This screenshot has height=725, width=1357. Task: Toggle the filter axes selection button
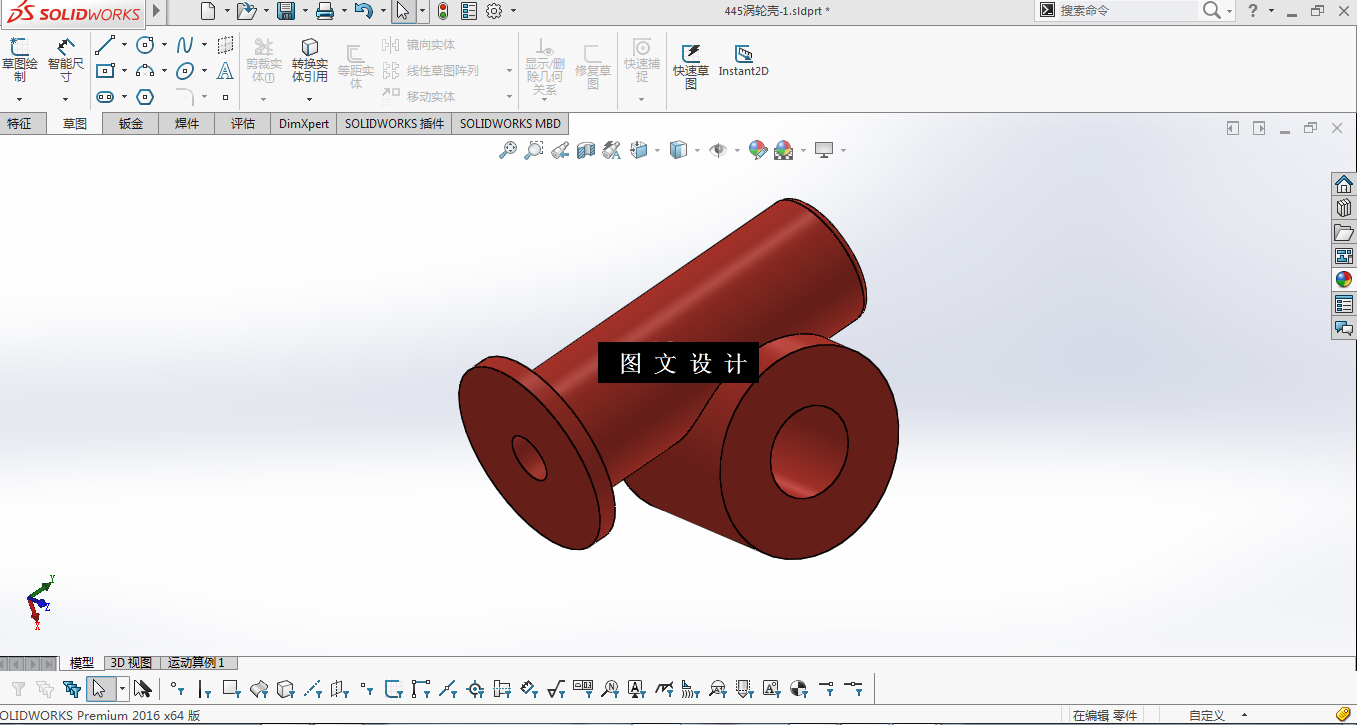[312, 688]
